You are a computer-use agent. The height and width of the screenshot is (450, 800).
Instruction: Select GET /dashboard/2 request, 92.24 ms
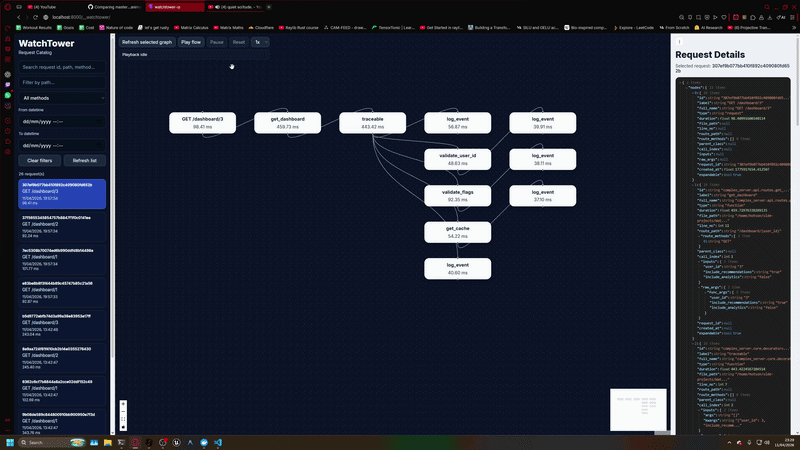[62, 227]
